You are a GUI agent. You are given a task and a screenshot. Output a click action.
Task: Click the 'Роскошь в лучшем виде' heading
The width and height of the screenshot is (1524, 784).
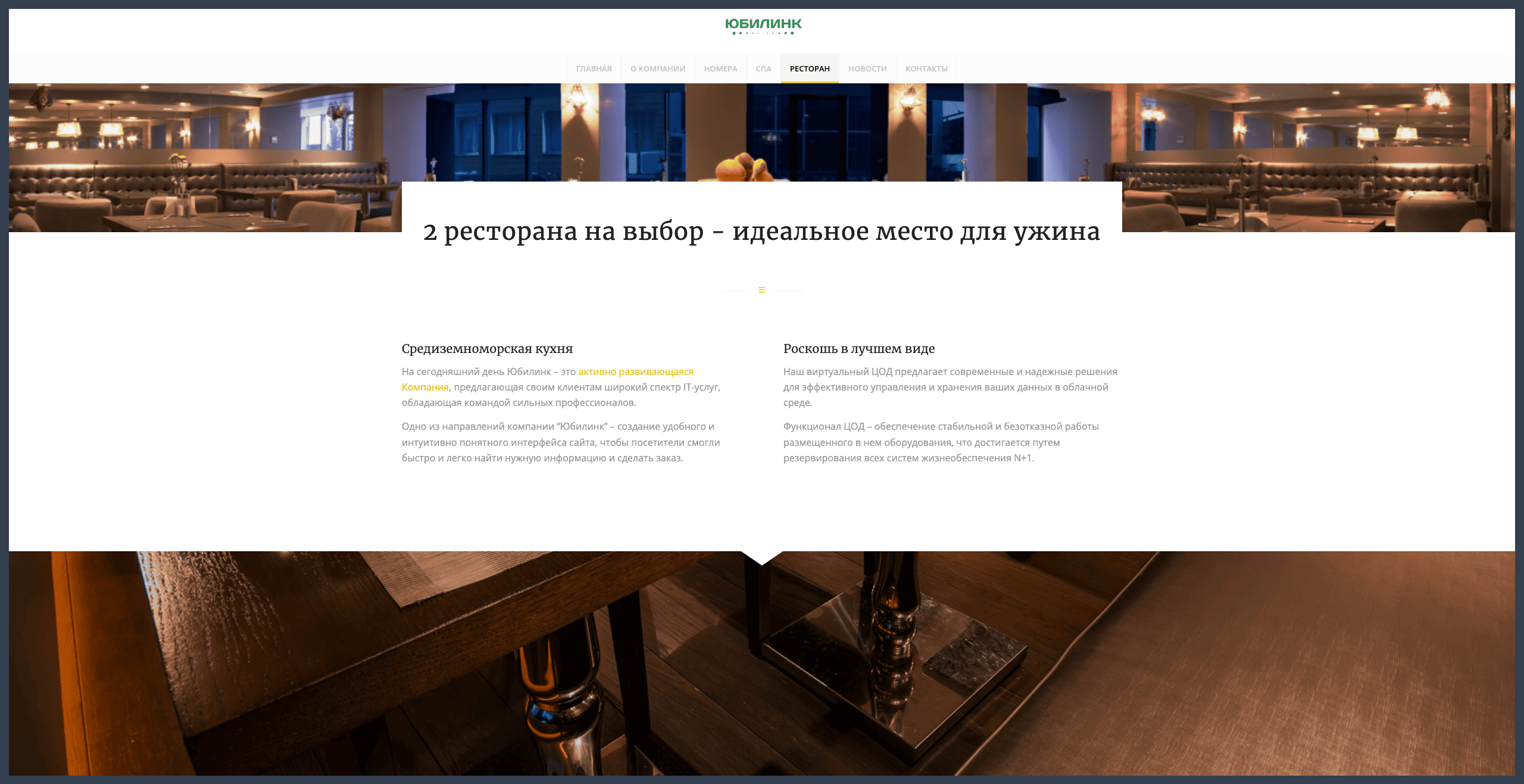pyautogui.click(x=858, y=348)
